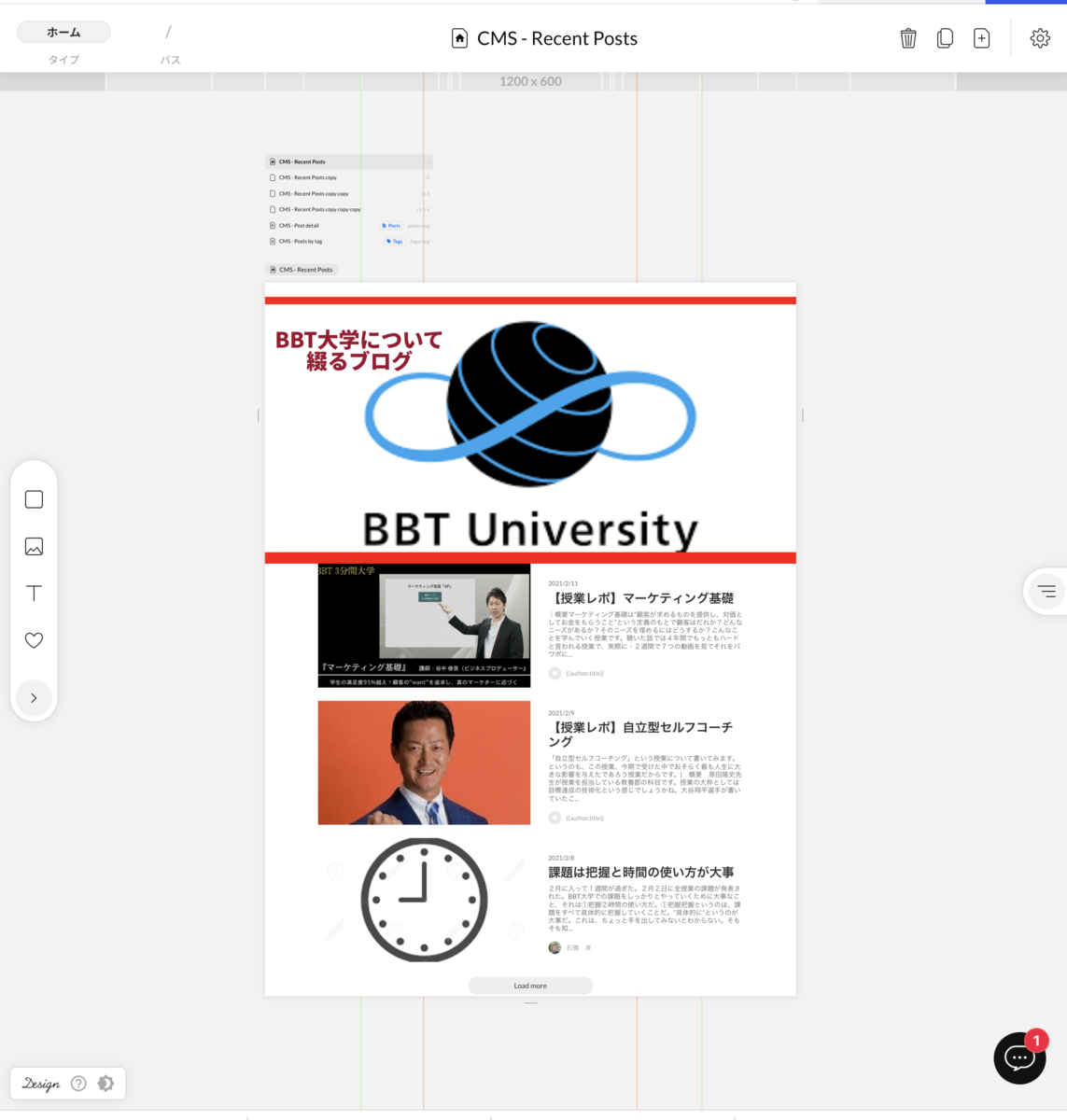
Task: Open CMS - Post detail page
Action: point(348,225)
